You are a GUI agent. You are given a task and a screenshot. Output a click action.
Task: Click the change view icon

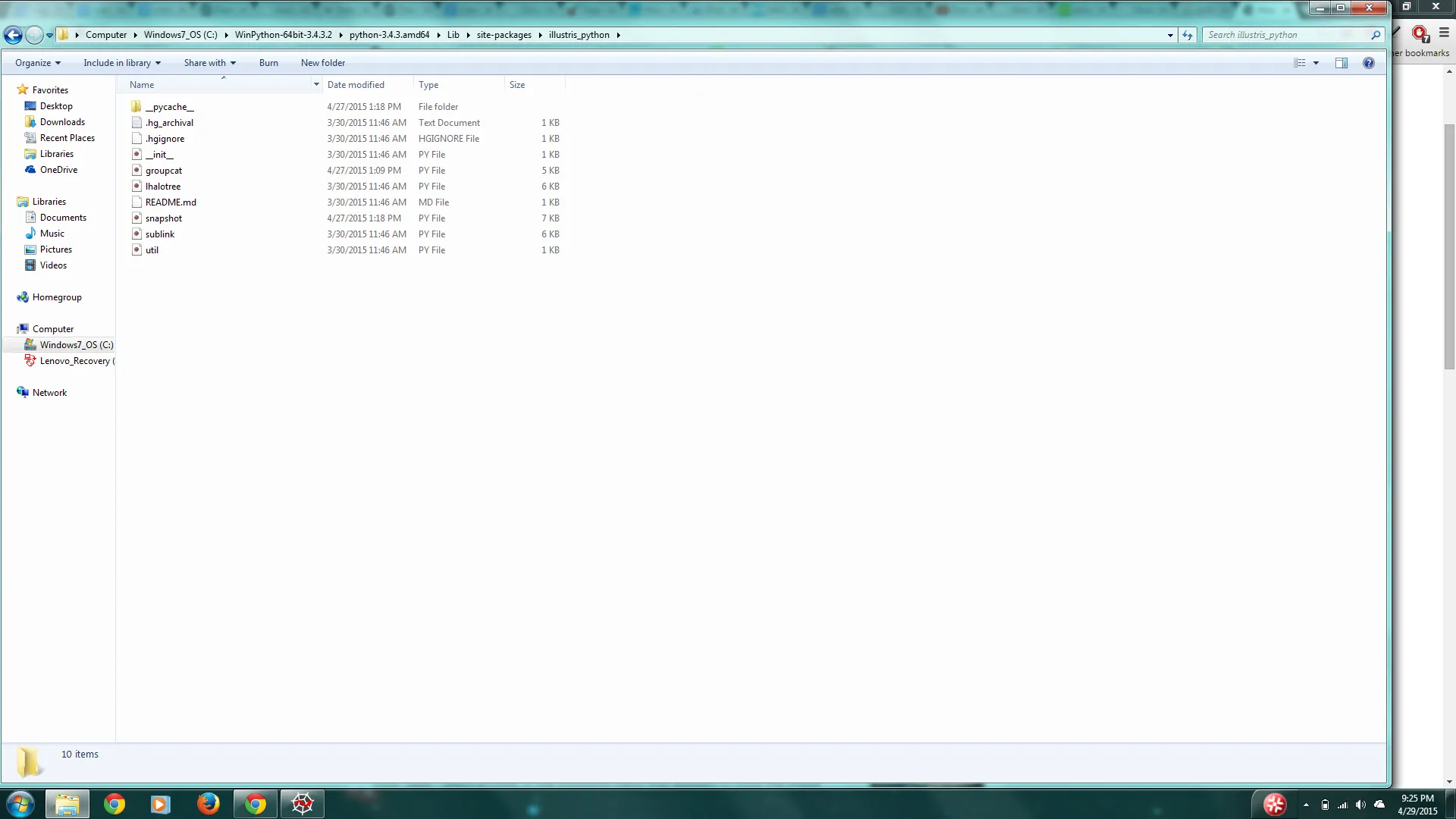1299,63
